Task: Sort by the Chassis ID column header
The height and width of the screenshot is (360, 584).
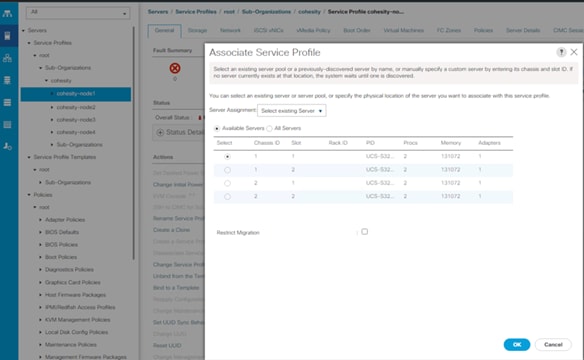Action: pos(267,143)
